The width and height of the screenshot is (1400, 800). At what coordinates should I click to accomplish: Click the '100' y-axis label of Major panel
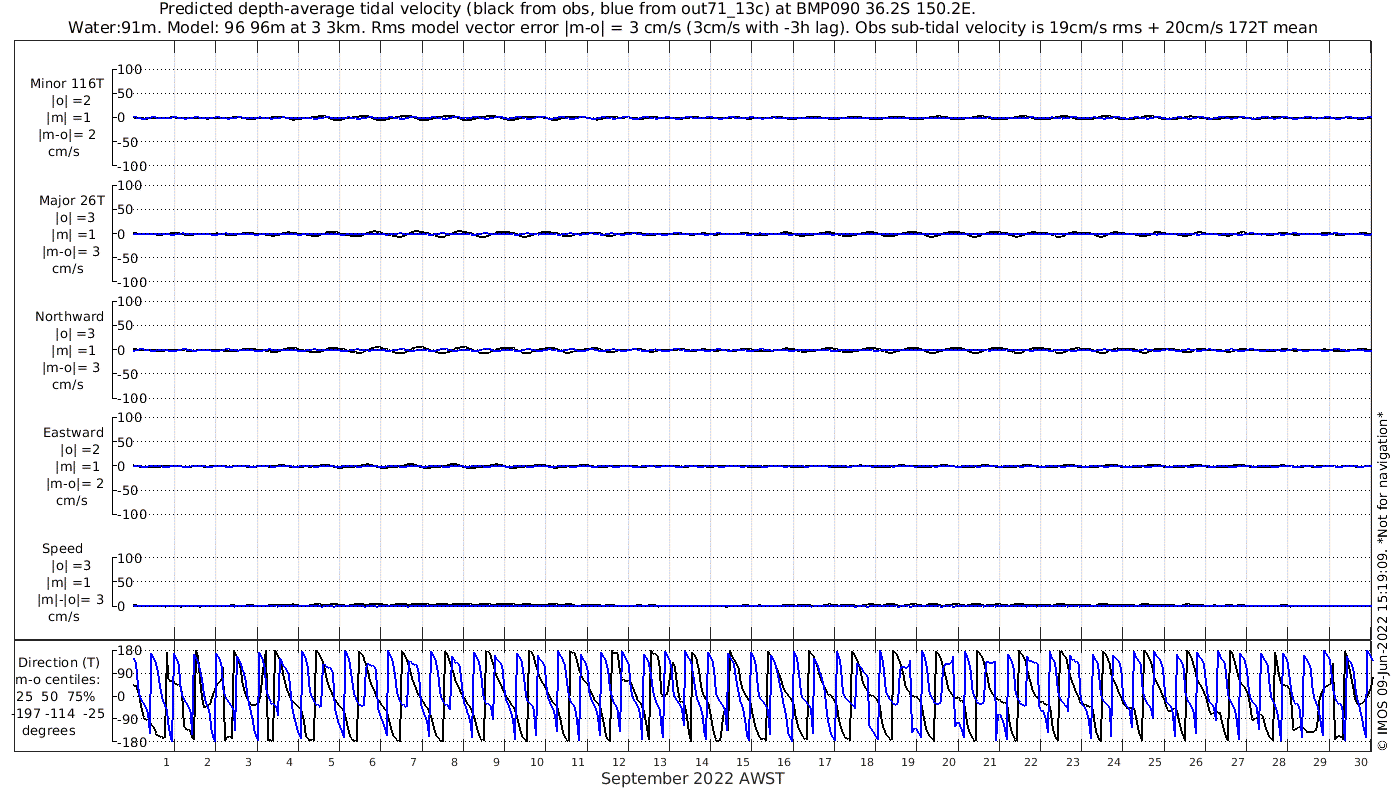pyautogui.click(x=131, y=185)
